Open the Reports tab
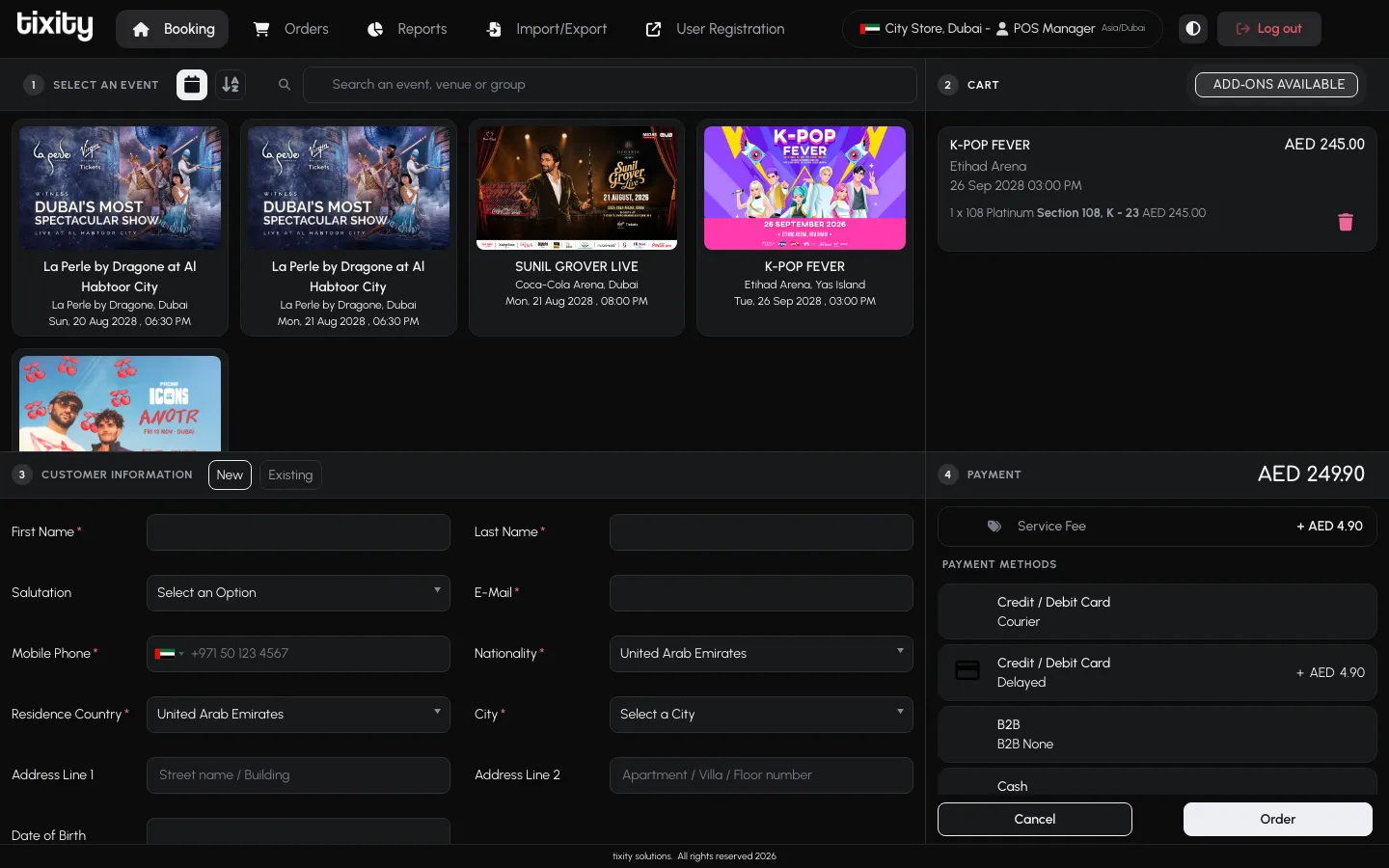 [407, 29]
